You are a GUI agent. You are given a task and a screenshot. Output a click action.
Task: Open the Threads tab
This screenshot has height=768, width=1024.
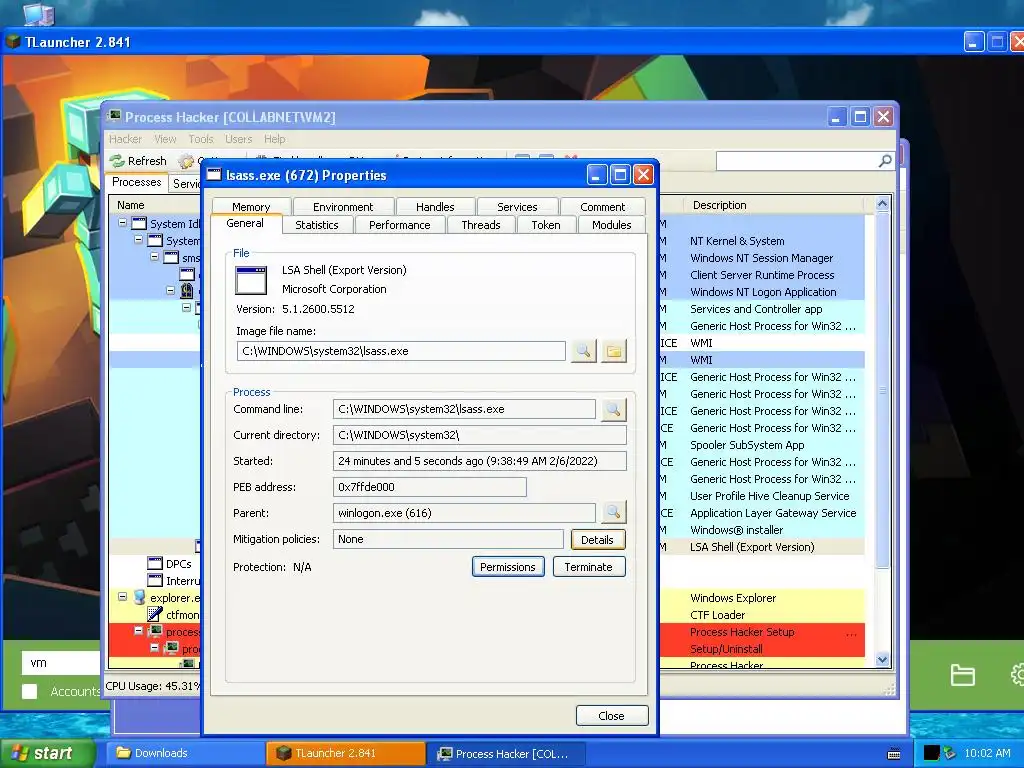tap(481, 225)
